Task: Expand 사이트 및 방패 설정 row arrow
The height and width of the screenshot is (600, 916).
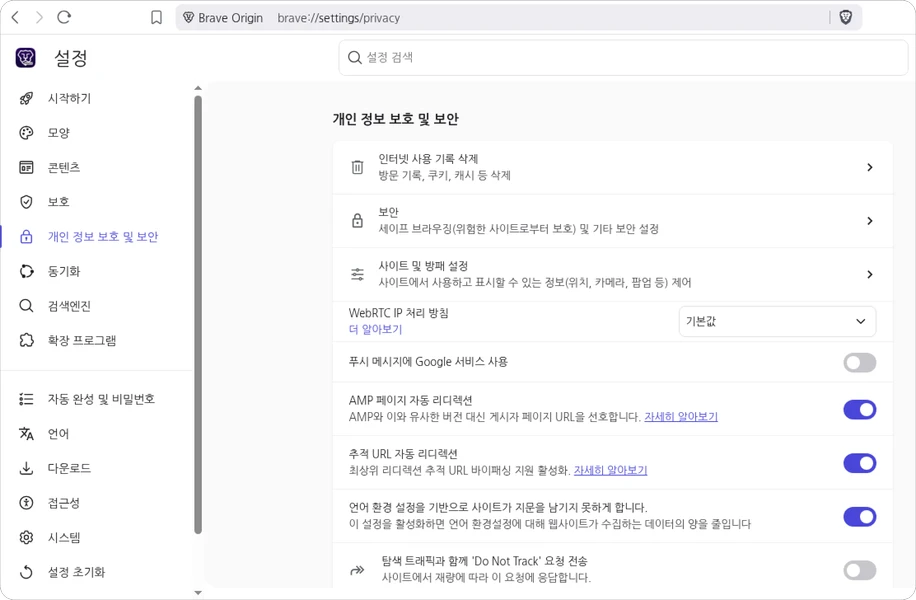Action: (x=869, y=274)
